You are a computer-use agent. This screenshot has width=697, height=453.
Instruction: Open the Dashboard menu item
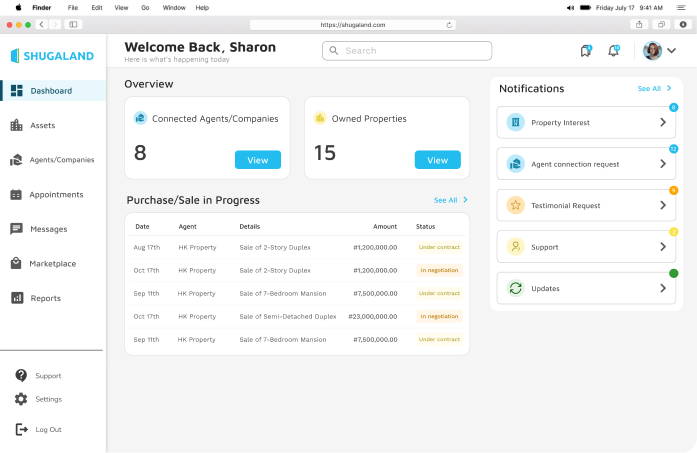pyautogui.click(x=51, y=91)
